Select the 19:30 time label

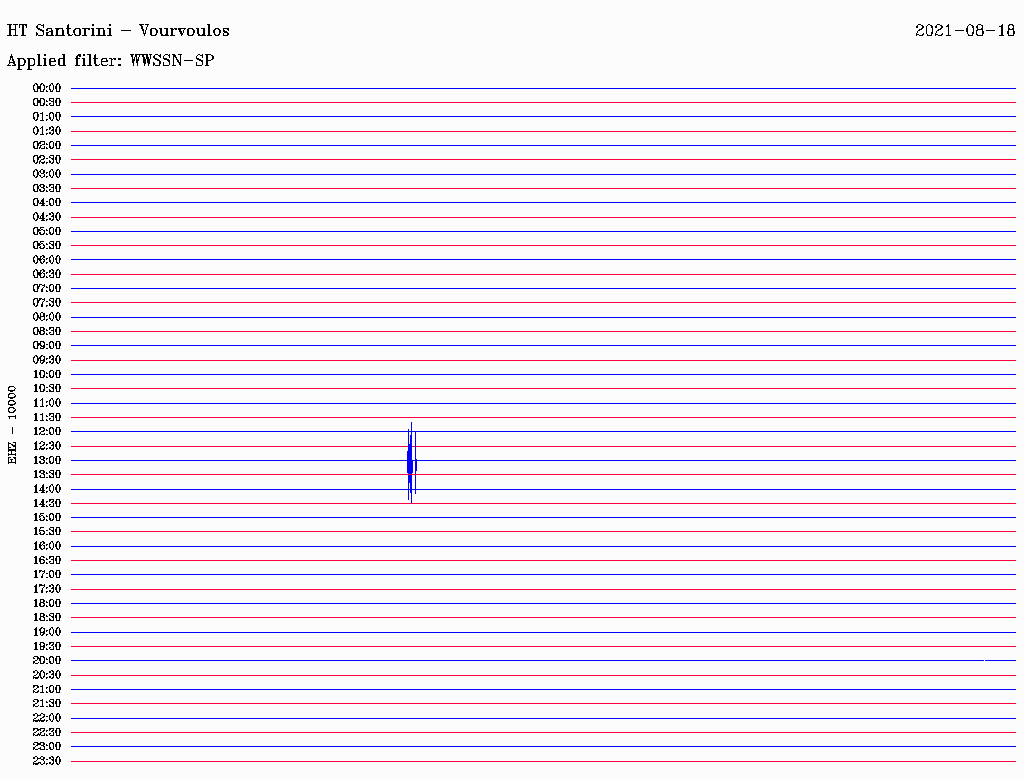tap(47, 647)
